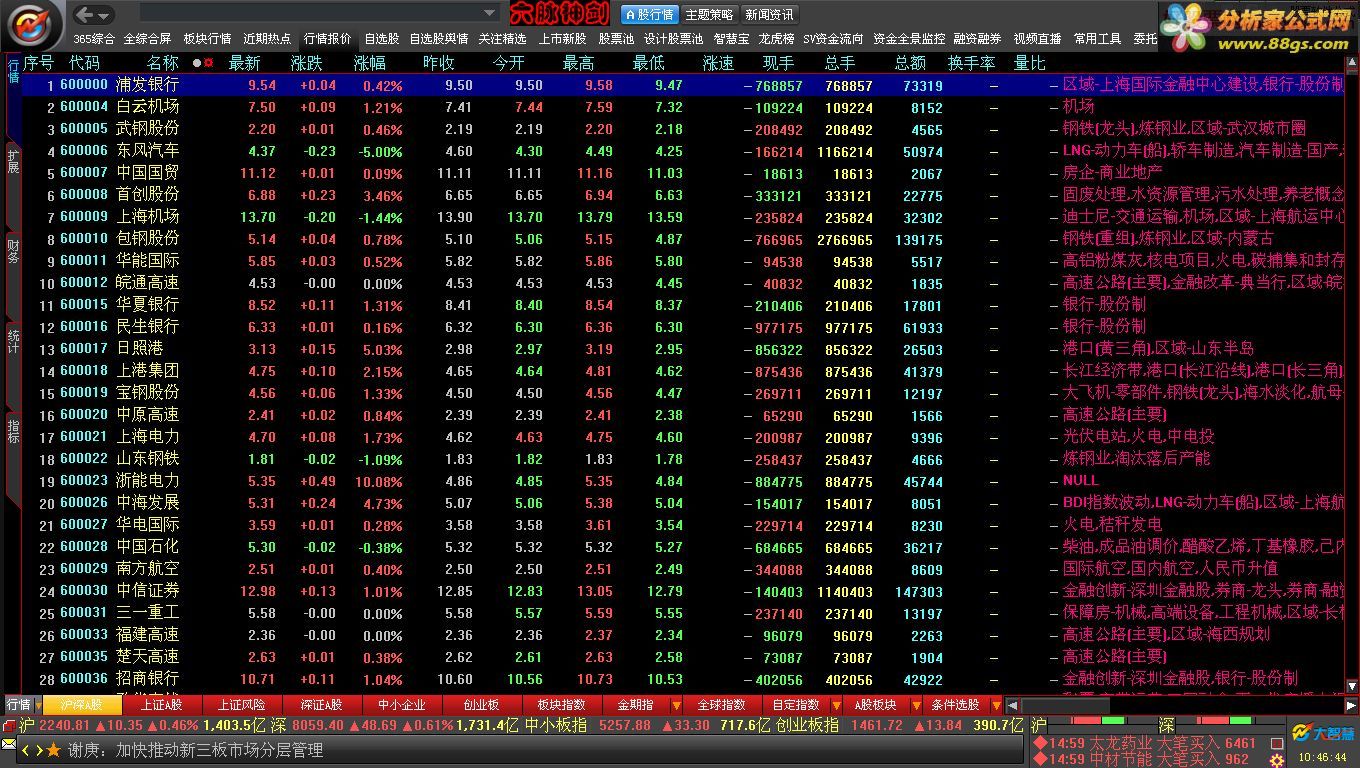Image resolution: width=1360 pixels, height=768 pixels.
Task: Click the mail envelope icon at bottom-left
Action: [x=9, y=746]
